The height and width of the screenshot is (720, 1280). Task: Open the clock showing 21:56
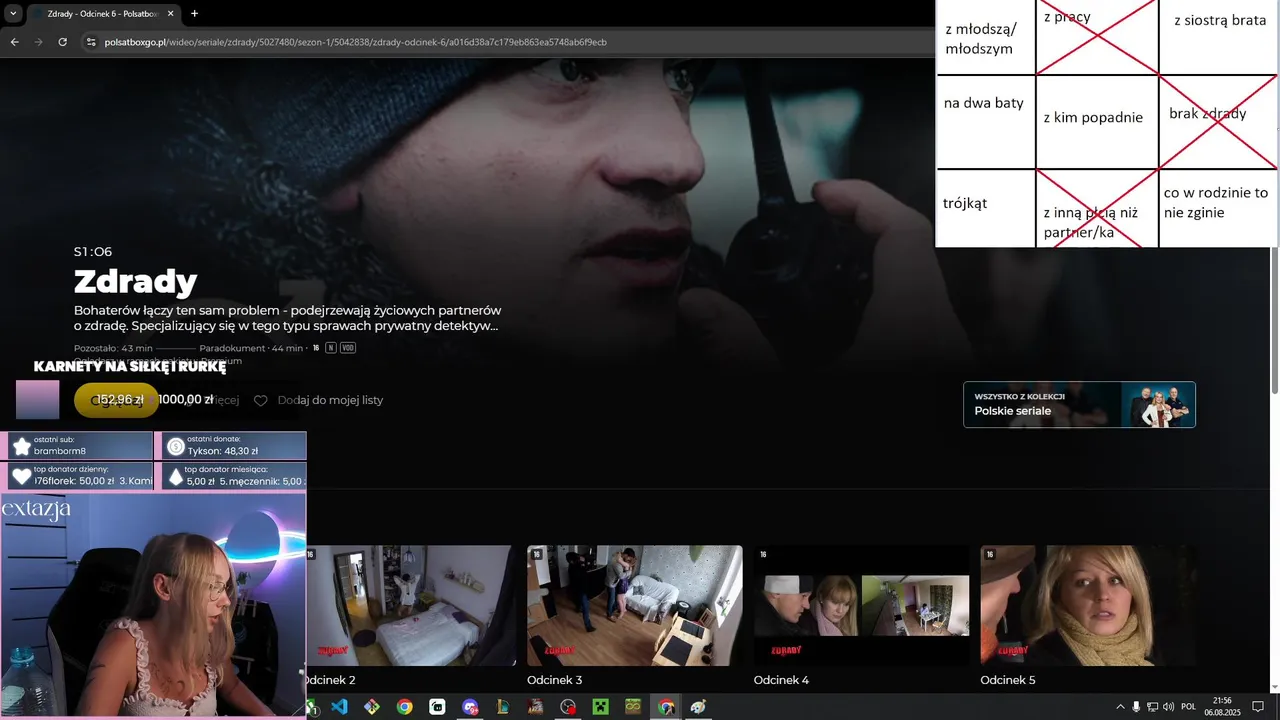pyautogui.click(x=1222, y=706)
